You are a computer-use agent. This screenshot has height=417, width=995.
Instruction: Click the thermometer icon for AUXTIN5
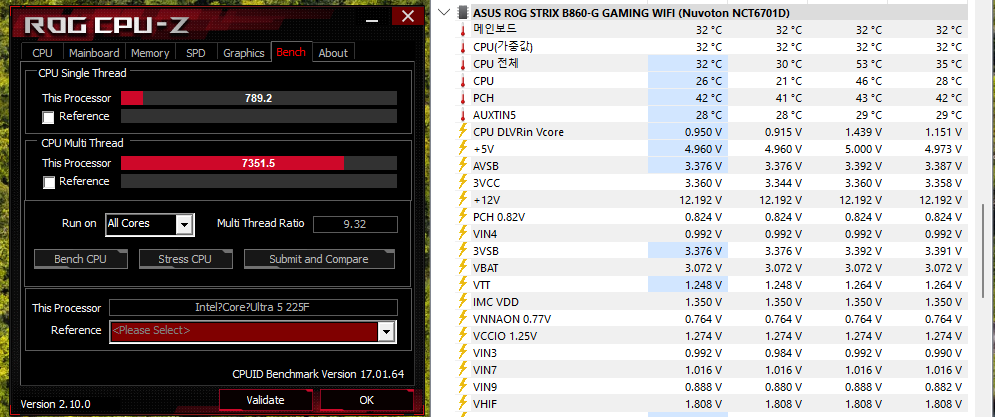(463, 115)
